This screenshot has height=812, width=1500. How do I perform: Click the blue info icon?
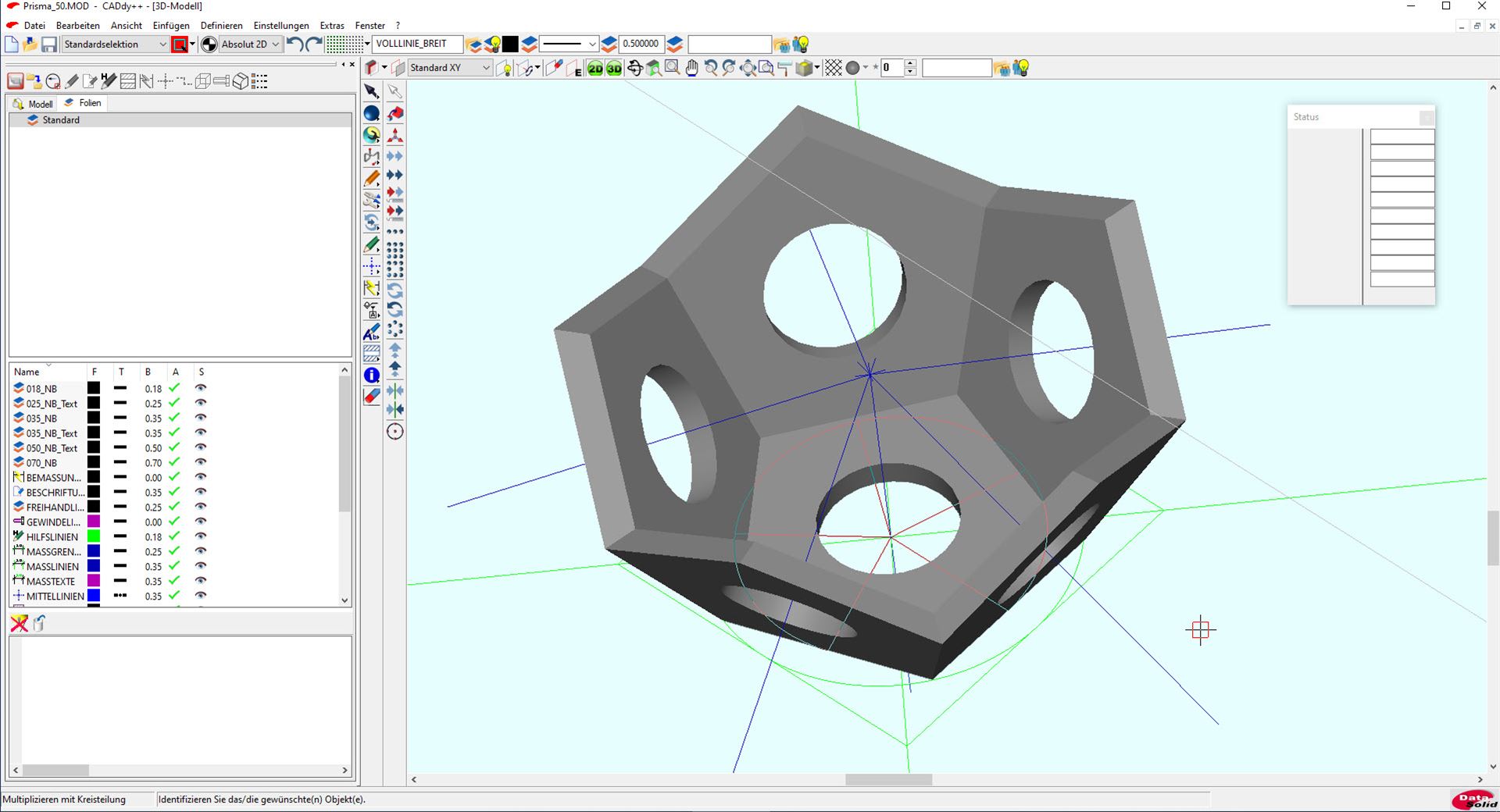tap(372, 376)
